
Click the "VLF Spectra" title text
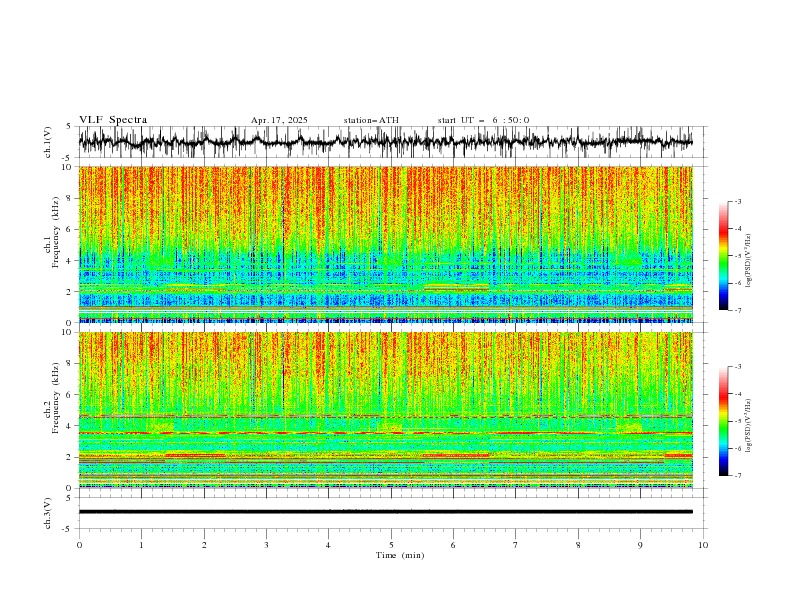coord(113,120)
